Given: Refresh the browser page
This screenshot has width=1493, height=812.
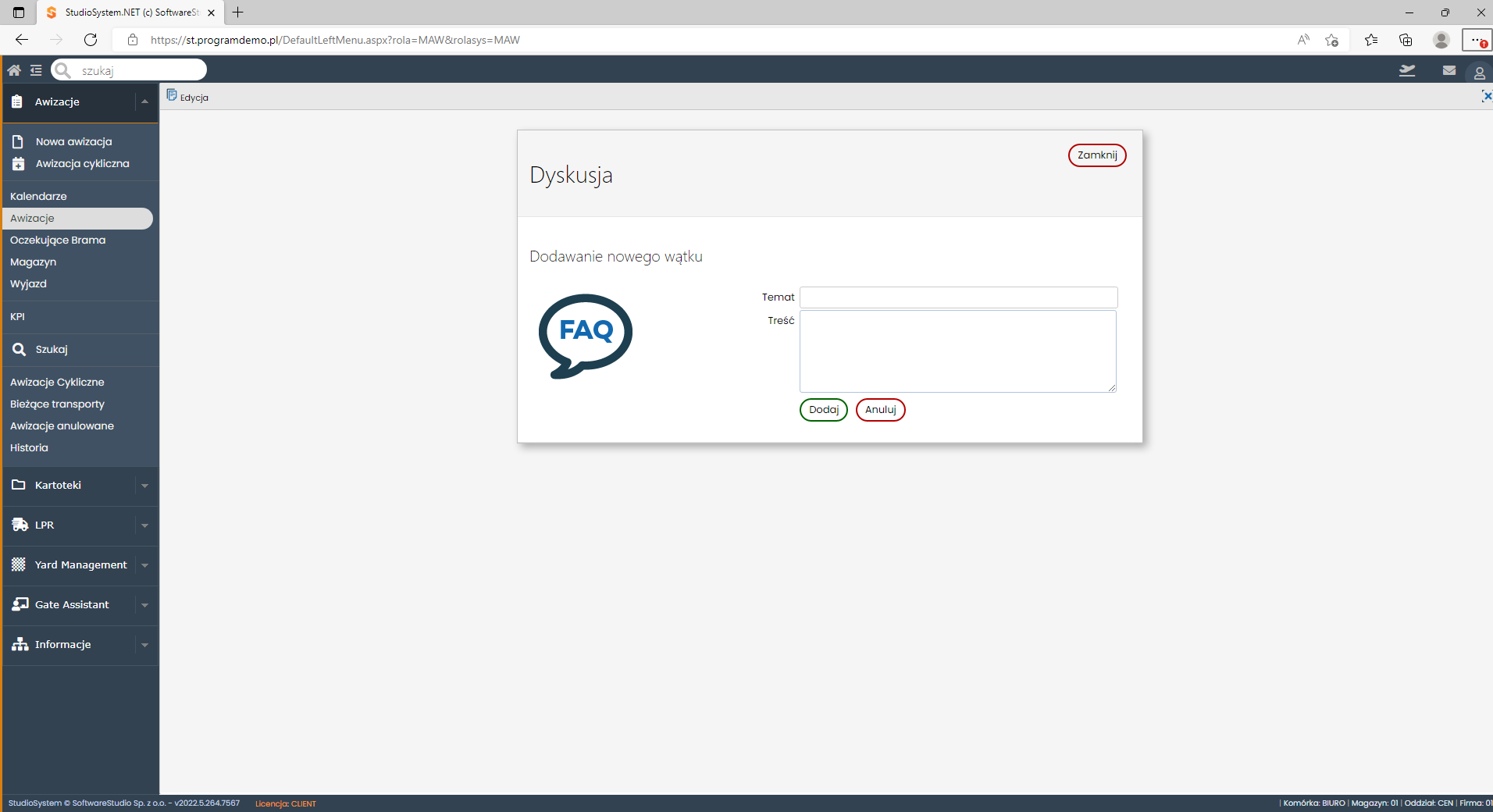Looking at the screenshot, I should pyautogui.click(x=91, y=40).
